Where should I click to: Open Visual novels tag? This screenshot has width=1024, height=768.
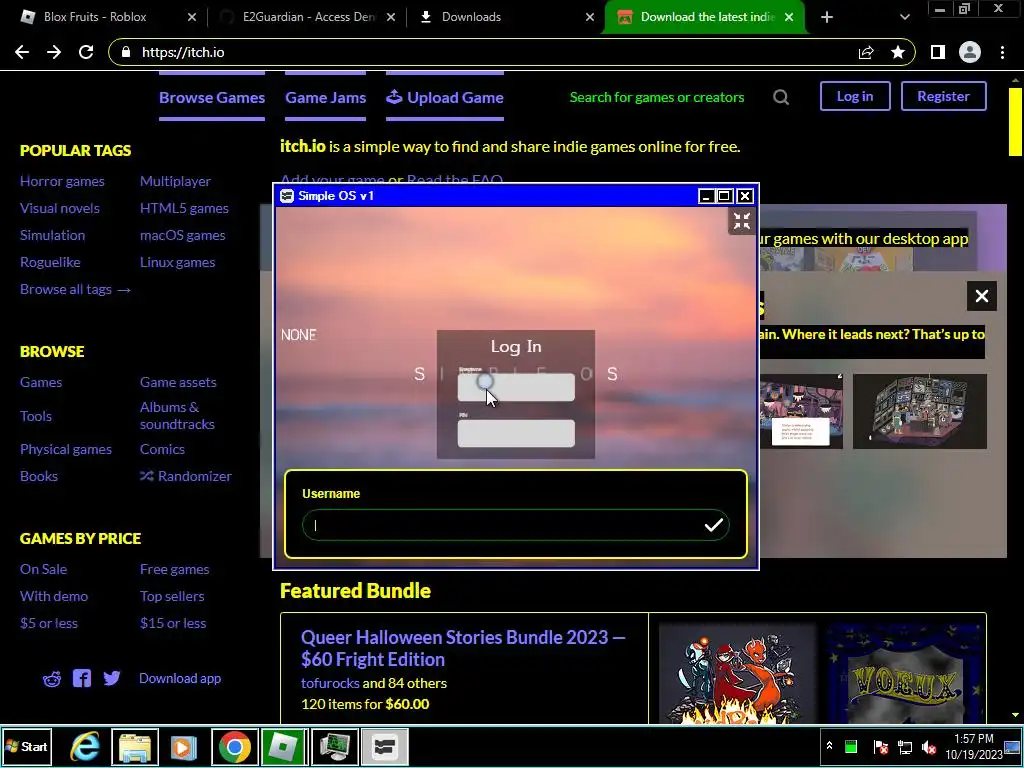coord(59,208)
